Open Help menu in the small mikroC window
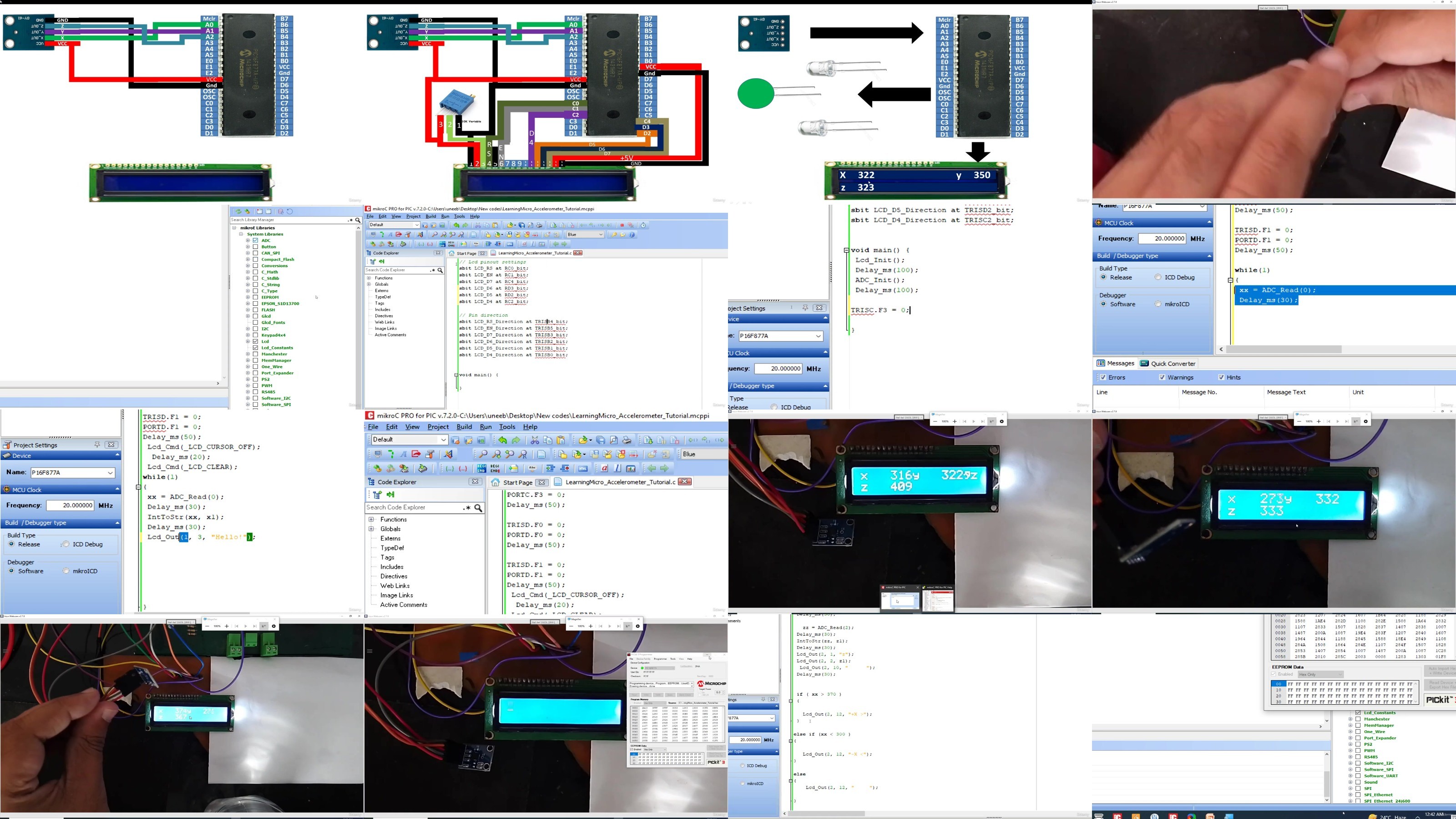Viewport: 1456px width, 819px height. tap(475, 217)
